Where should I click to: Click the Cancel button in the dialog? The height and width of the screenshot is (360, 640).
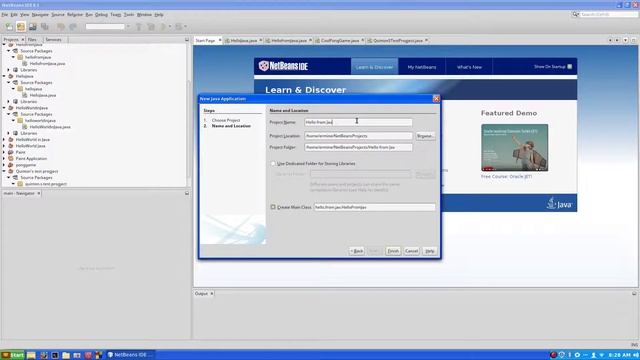(x=411, y=251)
